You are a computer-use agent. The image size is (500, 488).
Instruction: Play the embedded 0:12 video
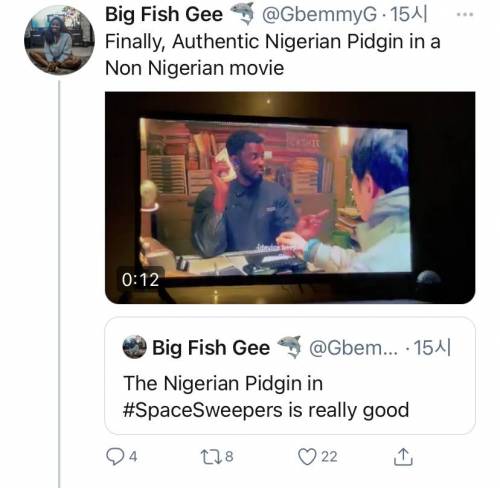(x=290, y=197)
